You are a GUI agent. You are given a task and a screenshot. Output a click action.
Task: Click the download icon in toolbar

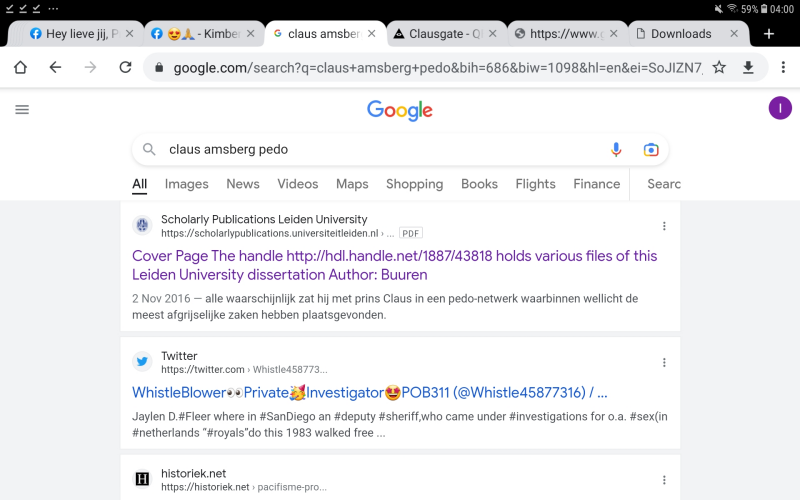[748, 67]
